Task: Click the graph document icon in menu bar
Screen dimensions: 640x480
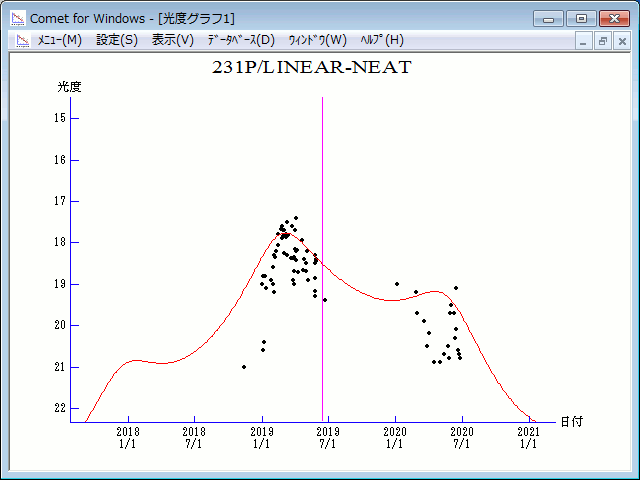Action: point(23,40)
